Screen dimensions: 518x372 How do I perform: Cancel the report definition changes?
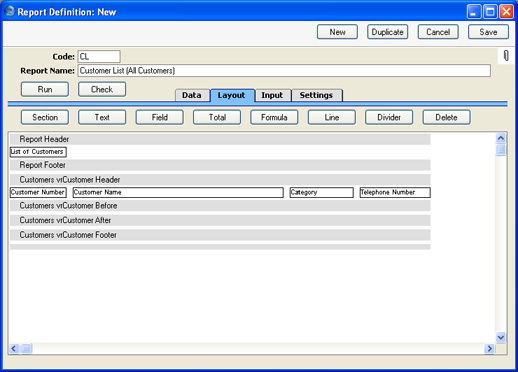[438, 32]
